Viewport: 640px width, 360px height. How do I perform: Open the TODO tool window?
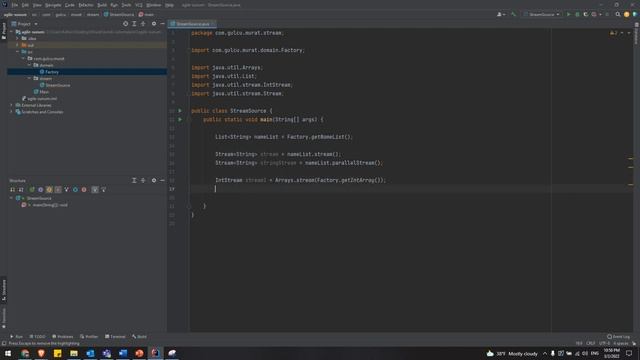click(x=37, y=337)
